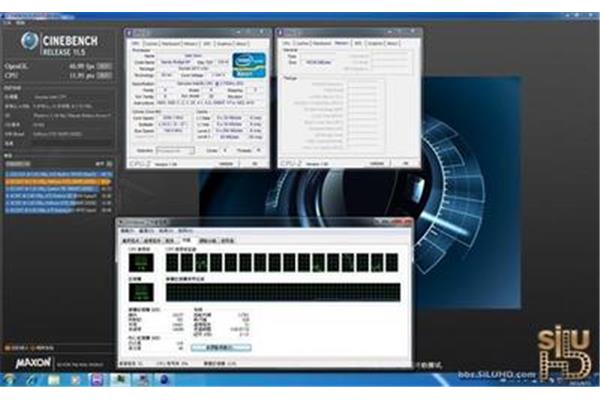Click the MAXON logo in Cinebench

(x=33, y=362)
